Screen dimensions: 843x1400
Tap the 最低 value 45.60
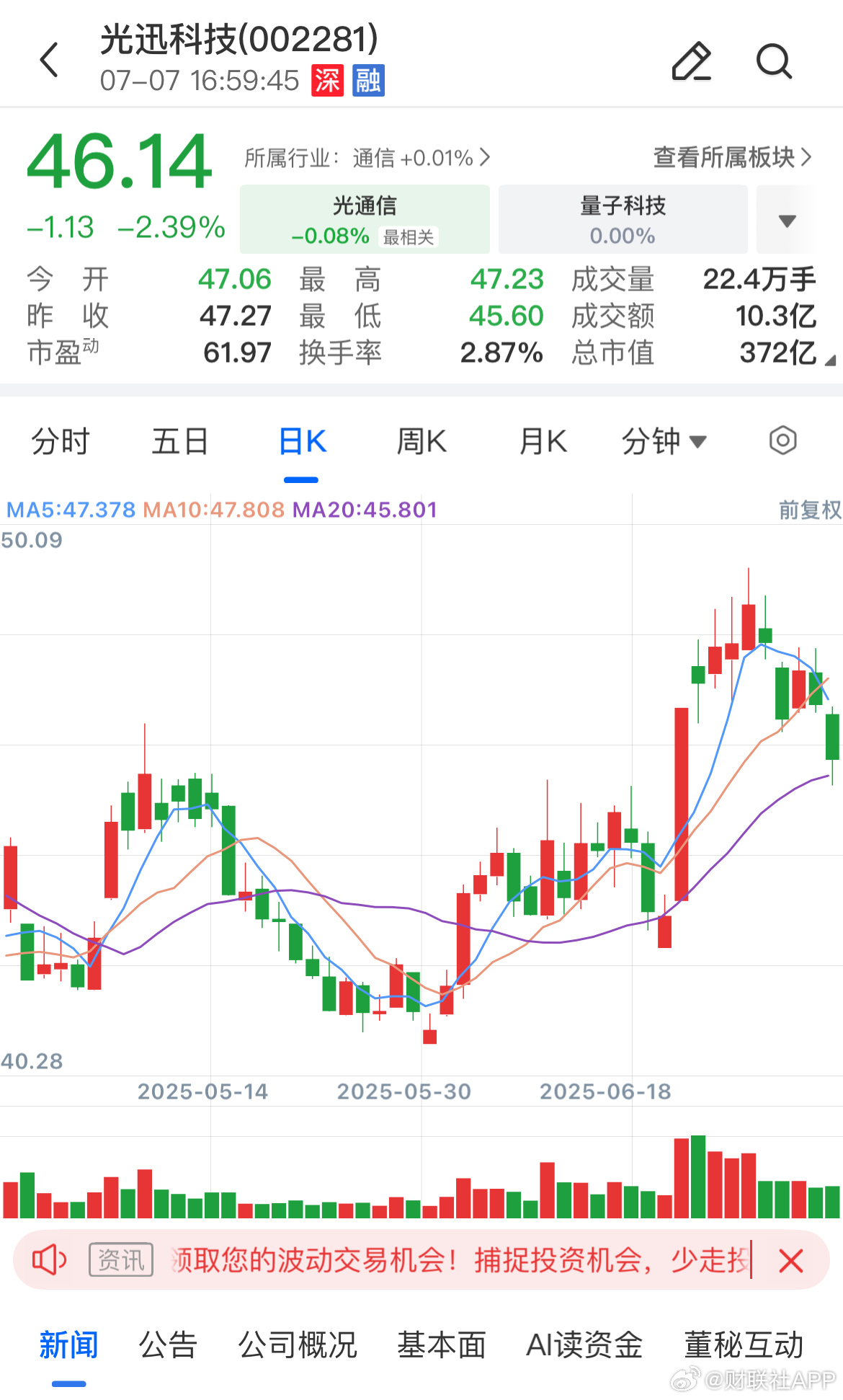point(507,316)
